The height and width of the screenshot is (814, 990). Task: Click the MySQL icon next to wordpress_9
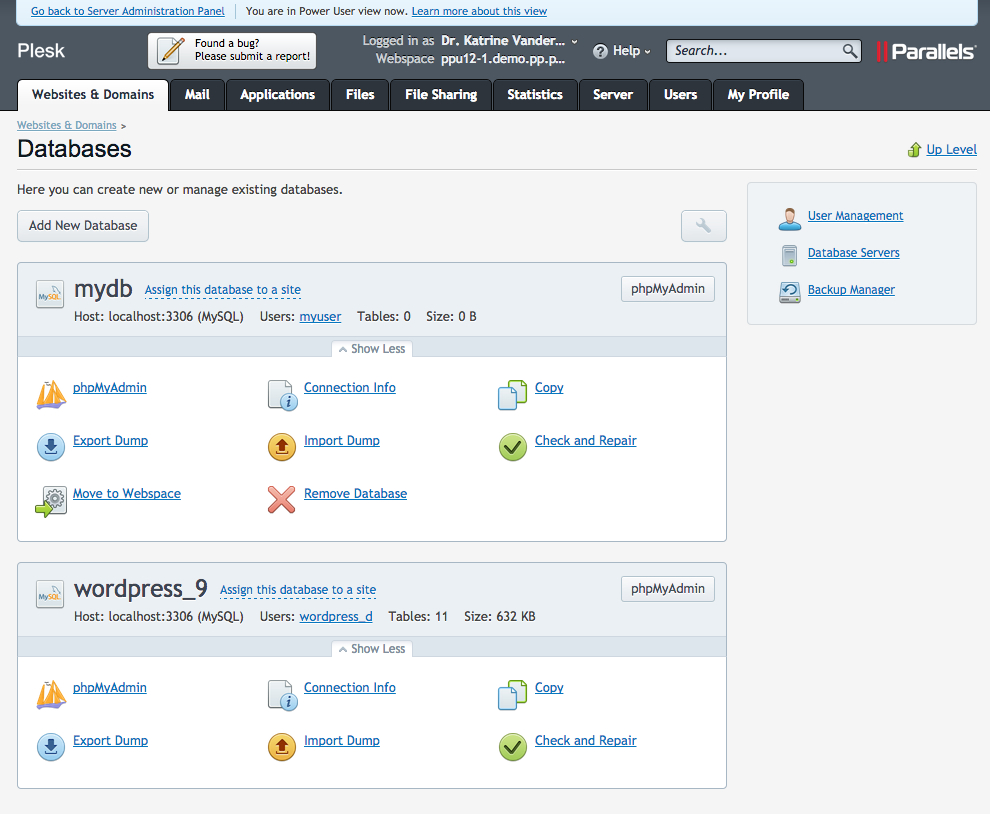pos(49,594)
